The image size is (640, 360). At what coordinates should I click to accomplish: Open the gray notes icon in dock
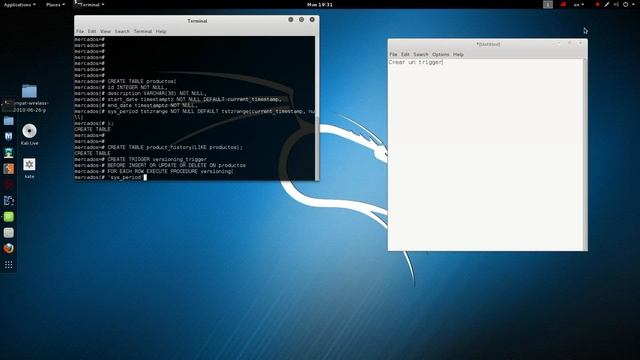point(9,232)
